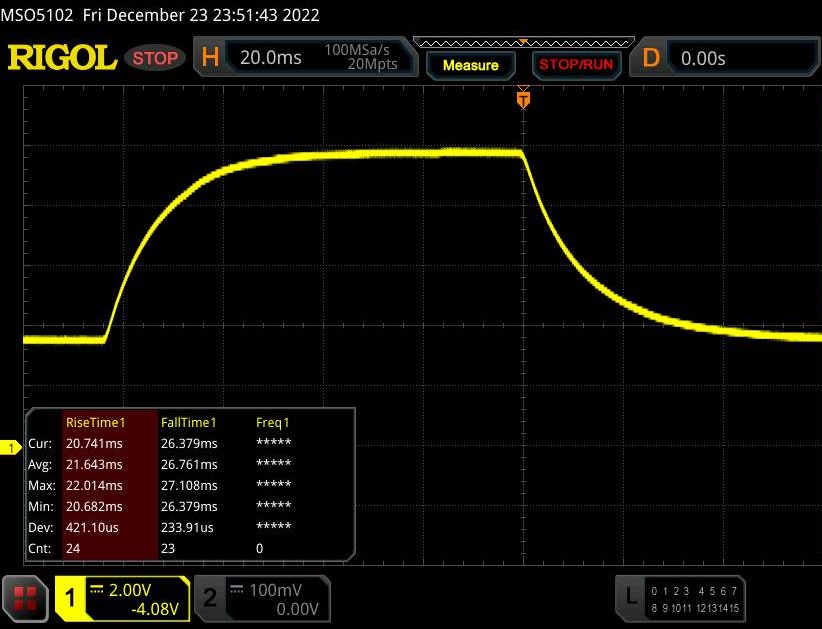Click RiseTime1 current value 20.741ms
This screenshot has width=822, height=629.
coord(94,443)
